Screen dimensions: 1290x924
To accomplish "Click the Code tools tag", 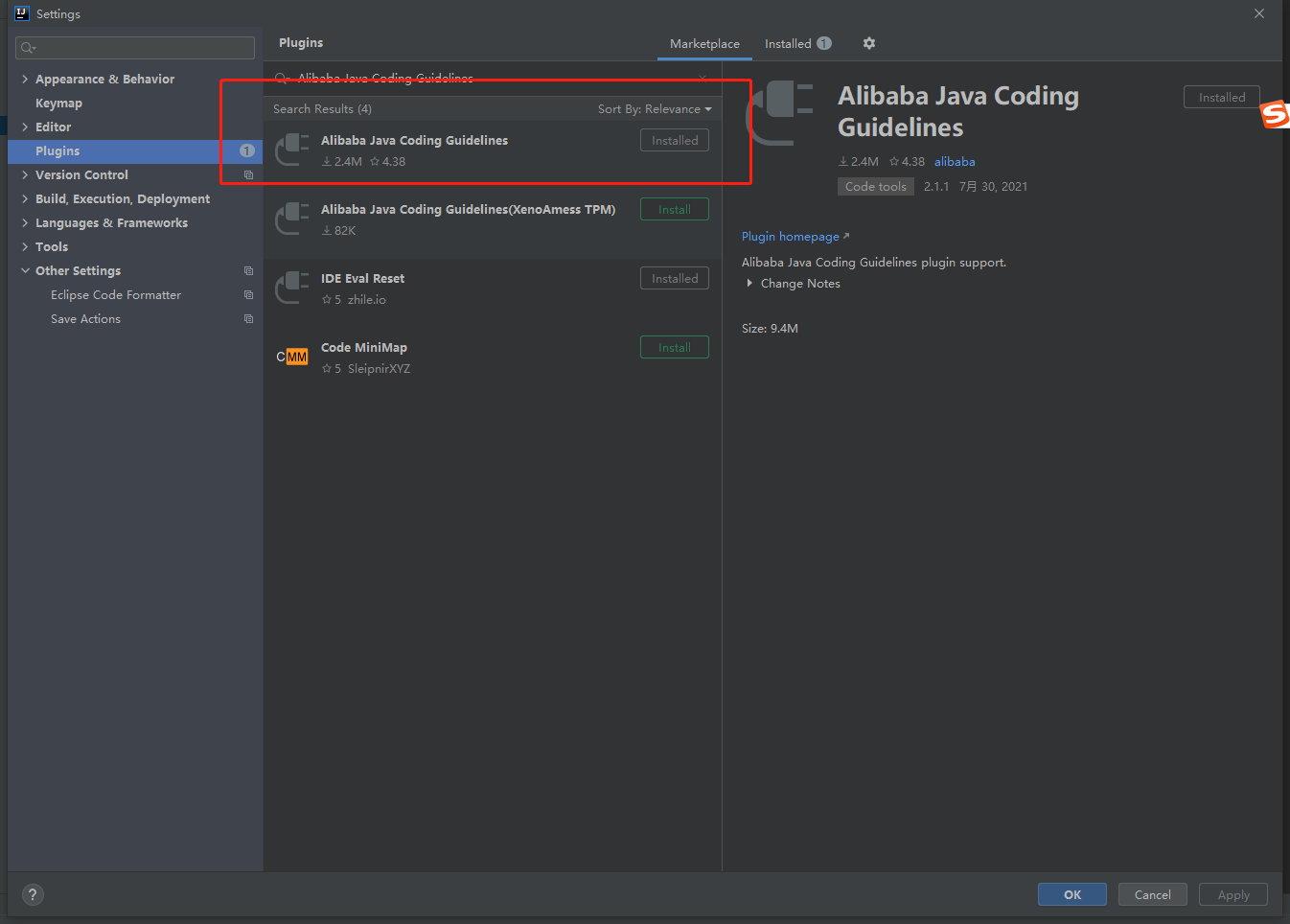I will coord(875,186).
